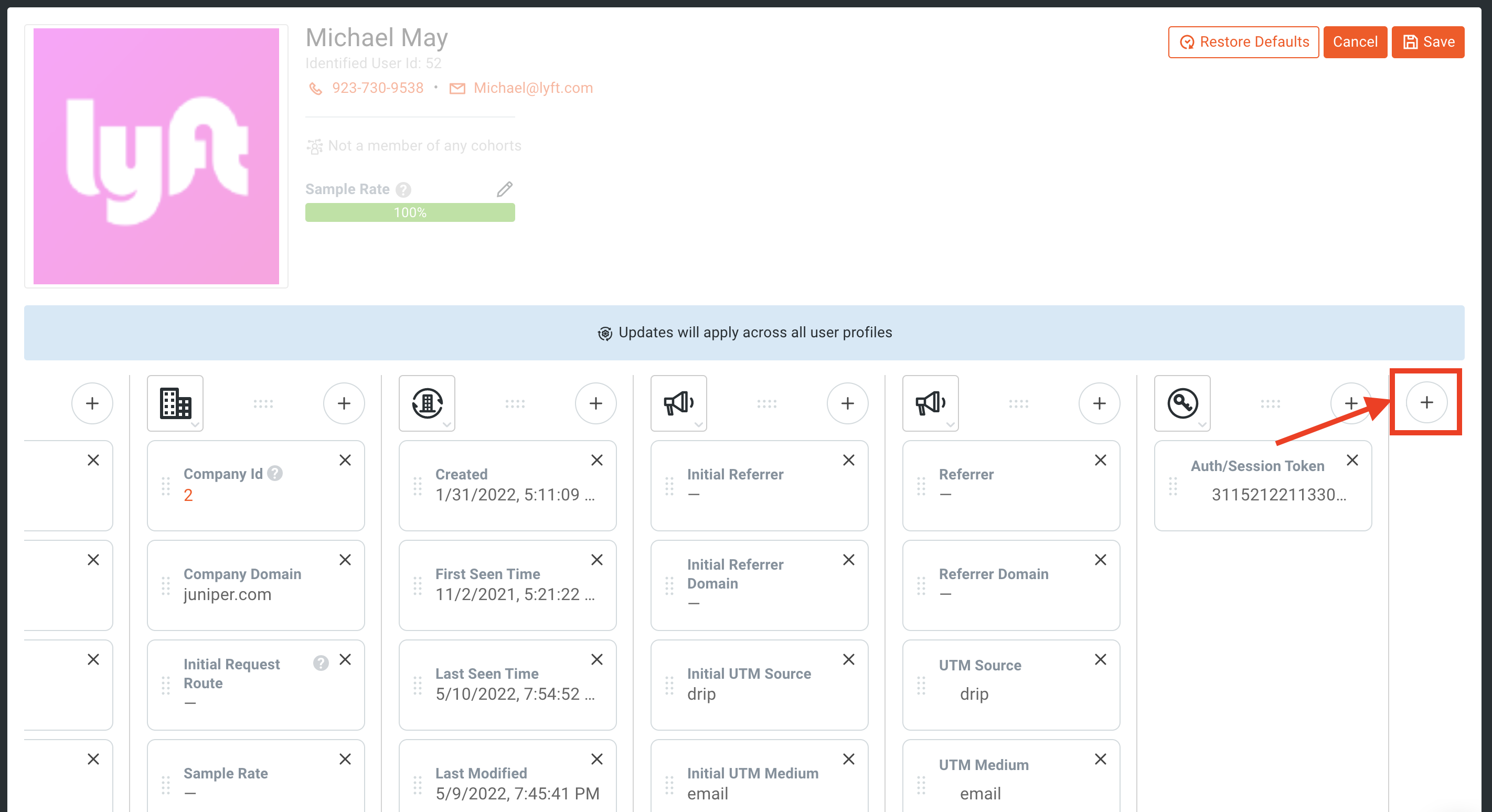Click the phone icon beside 923-730-9538
This screenshot has height=812, width=1492.
pos(316,88)
